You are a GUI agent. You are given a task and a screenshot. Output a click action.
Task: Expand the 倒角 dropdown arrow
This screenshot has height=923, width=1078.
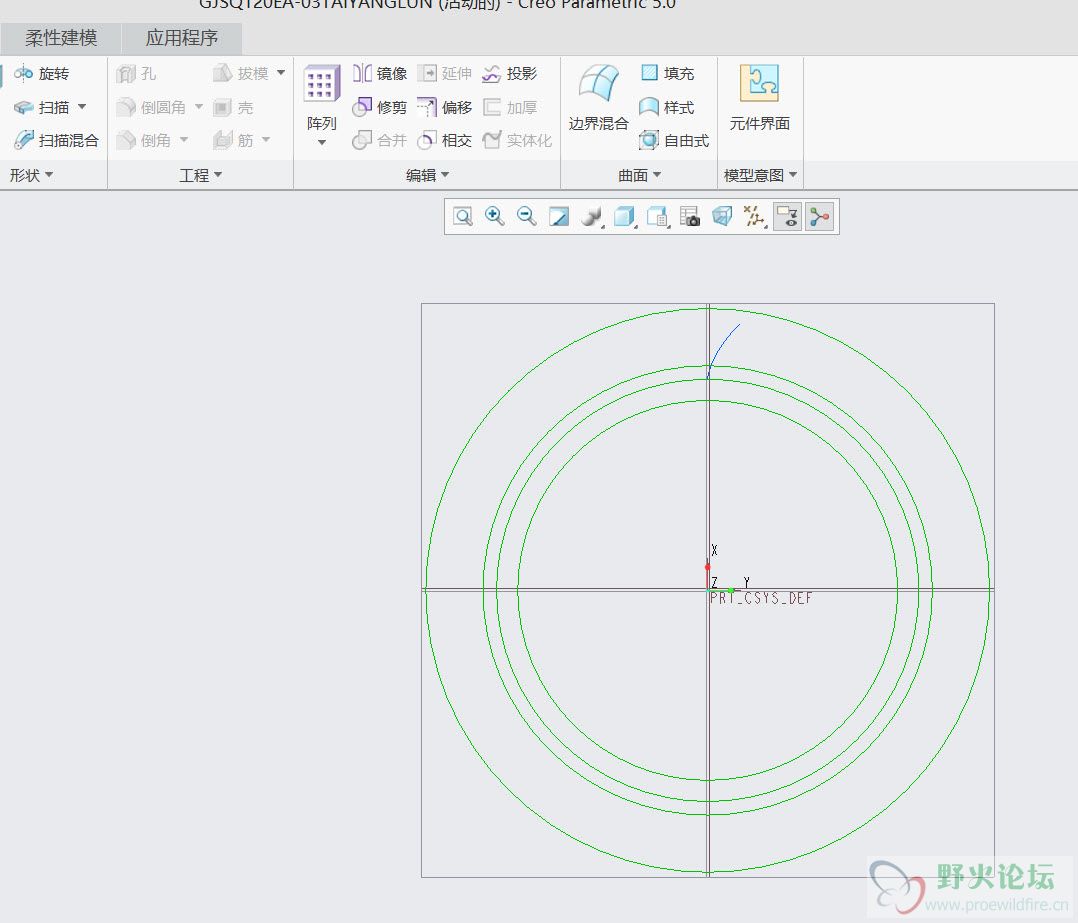click(184, 140)
